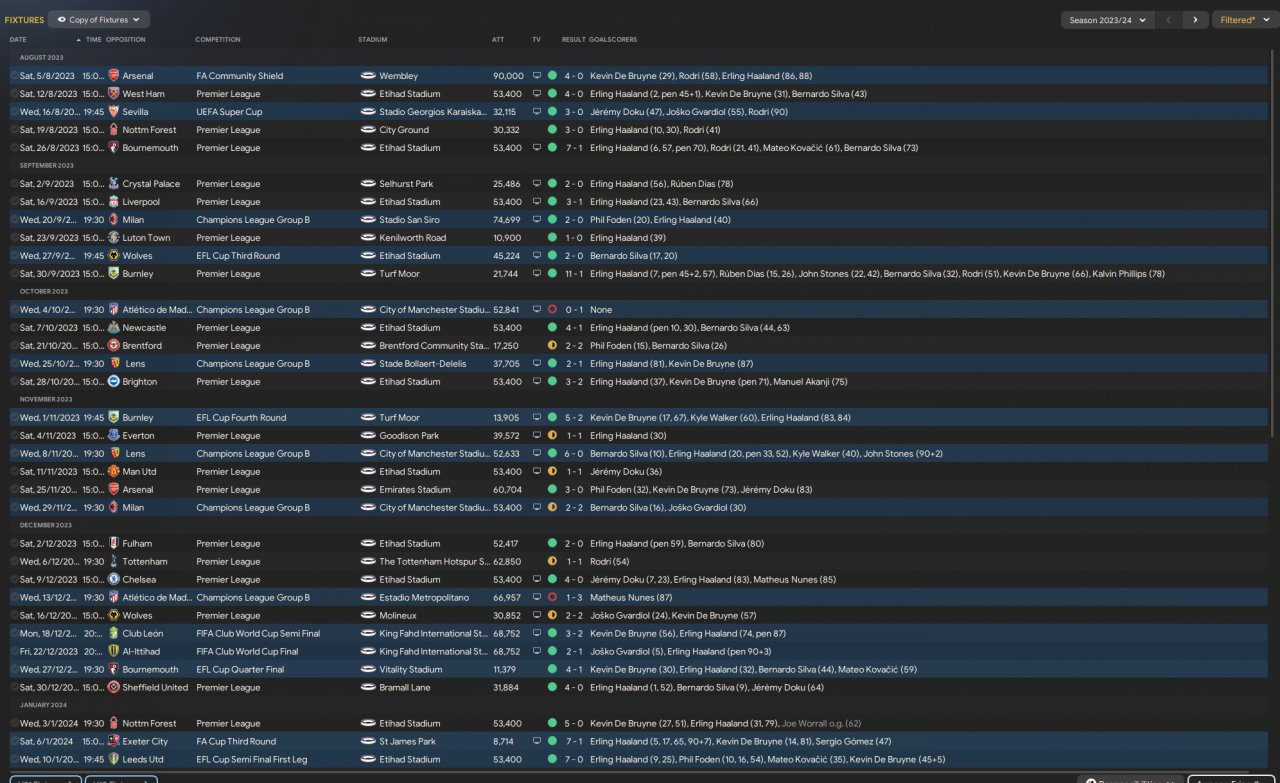
Task: Open the Everton badge icon
Action: pos(113,436)
